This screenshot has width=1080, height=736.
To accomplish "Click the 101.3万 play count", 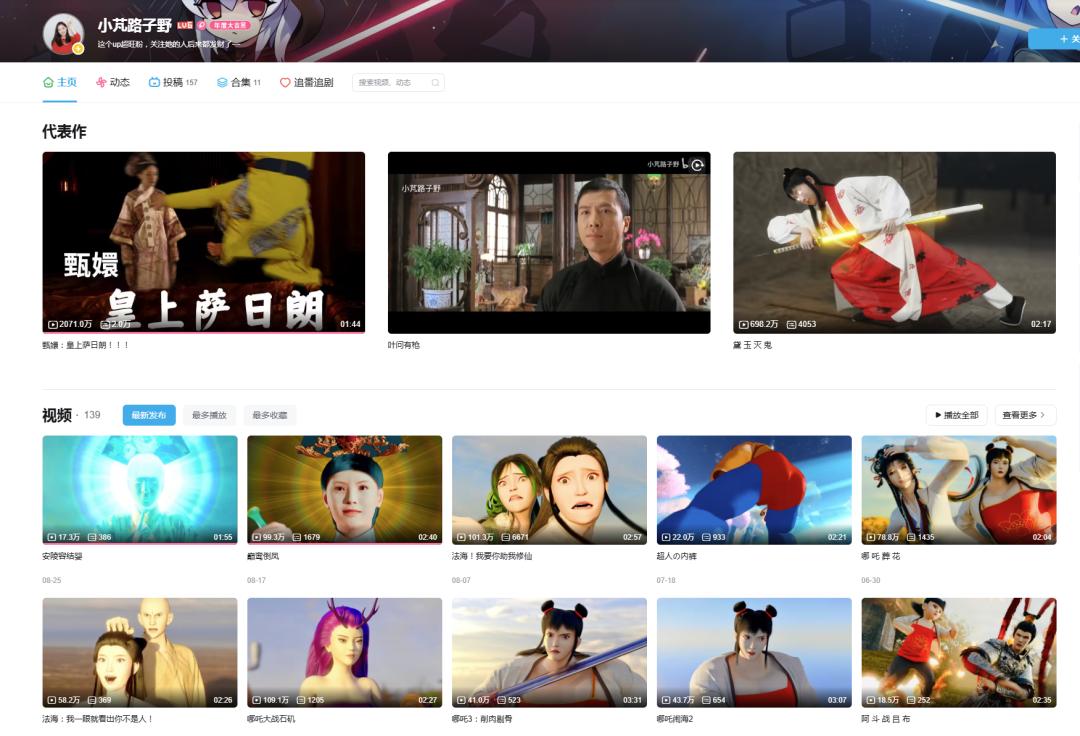I will click(x=476, y=537).
